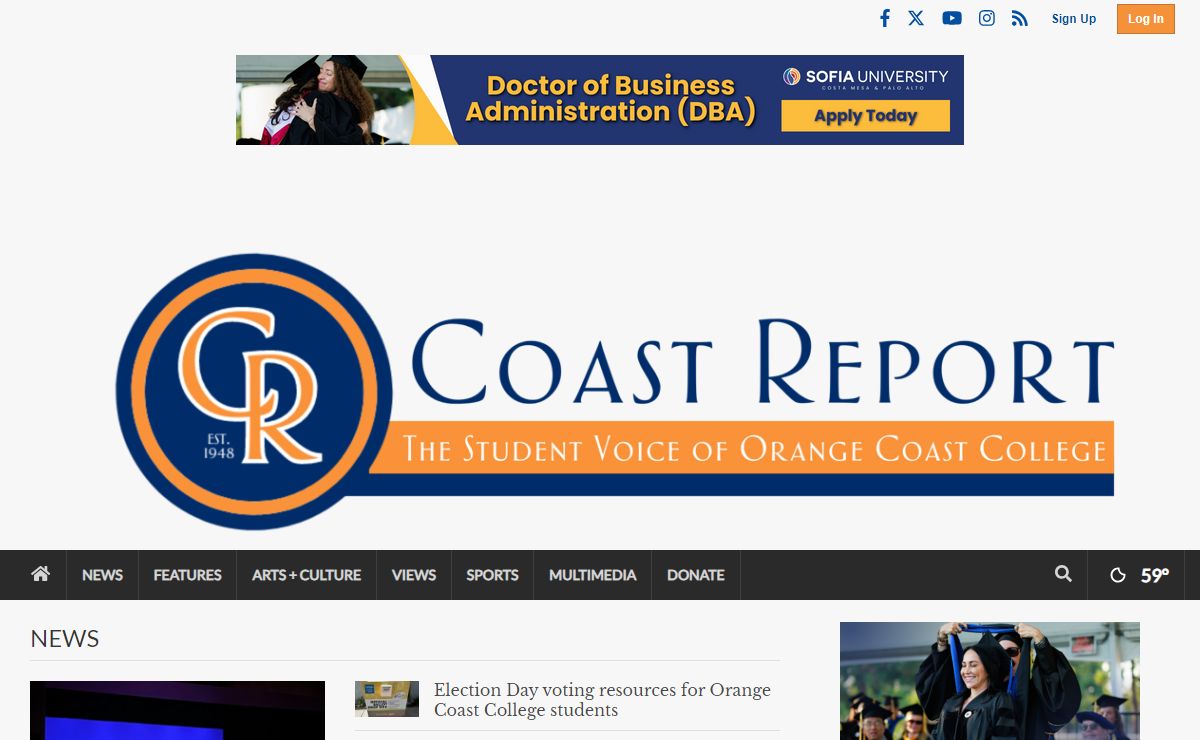Click the graduation ceremony sidebar image

(990, 681)
